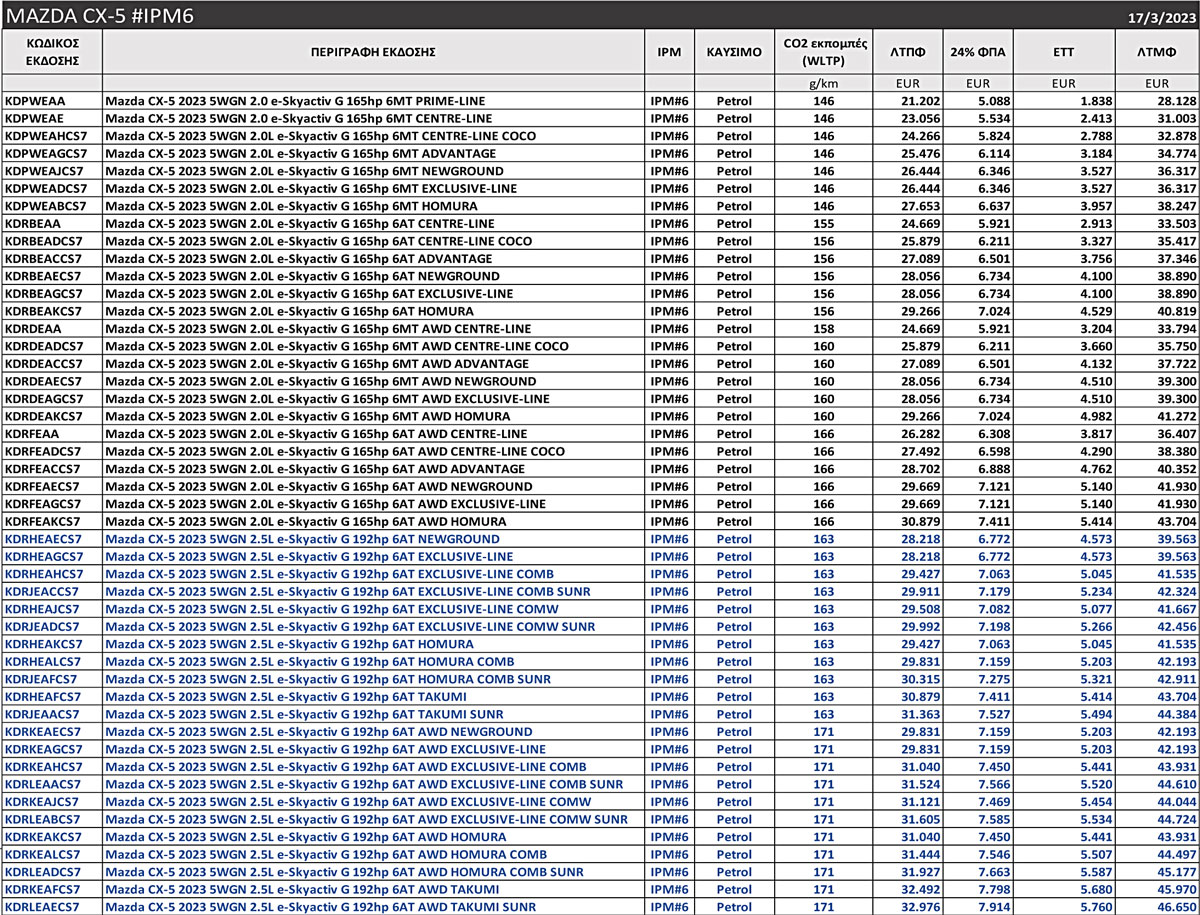Click final price 34.774

pyautogui.click(x=1177, y=153)
